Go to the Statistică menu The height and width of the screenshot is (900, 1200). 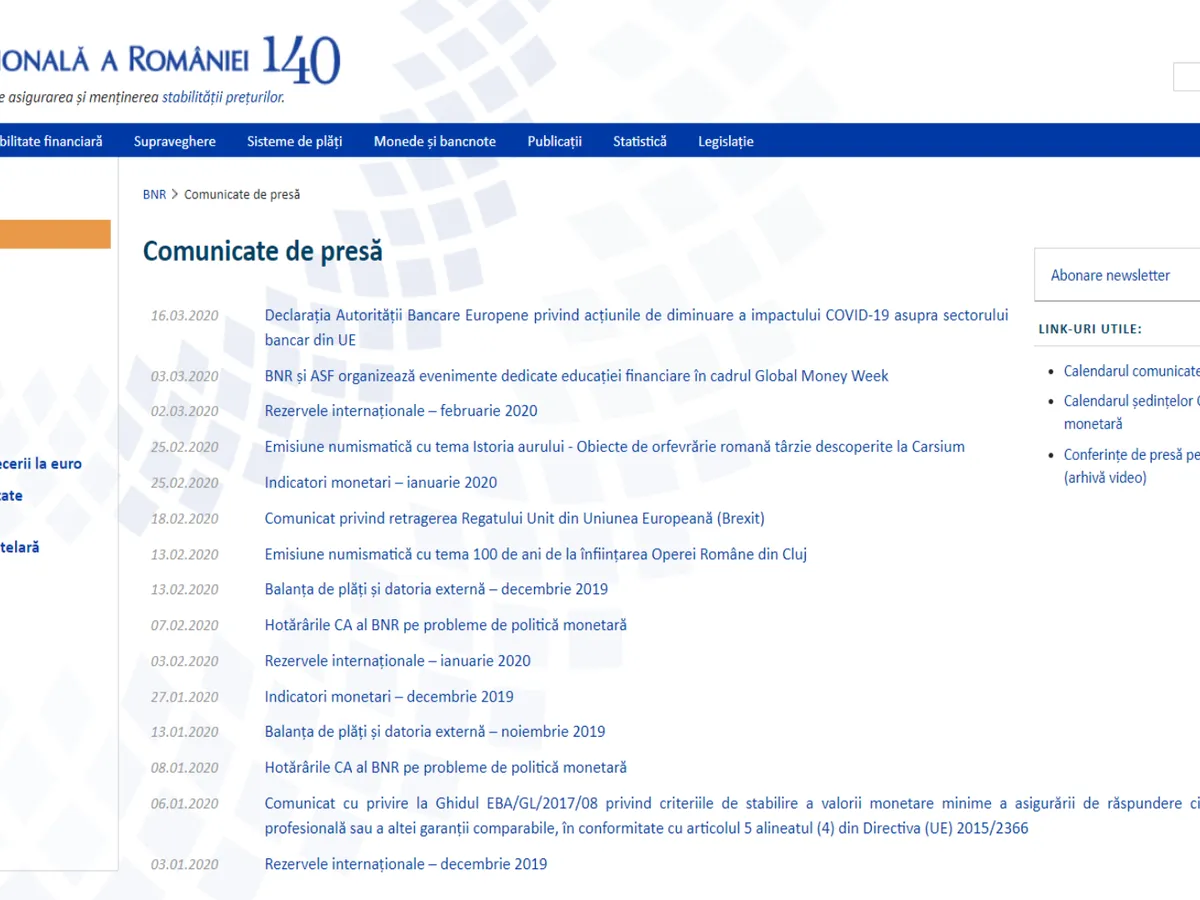coord(639,141)
